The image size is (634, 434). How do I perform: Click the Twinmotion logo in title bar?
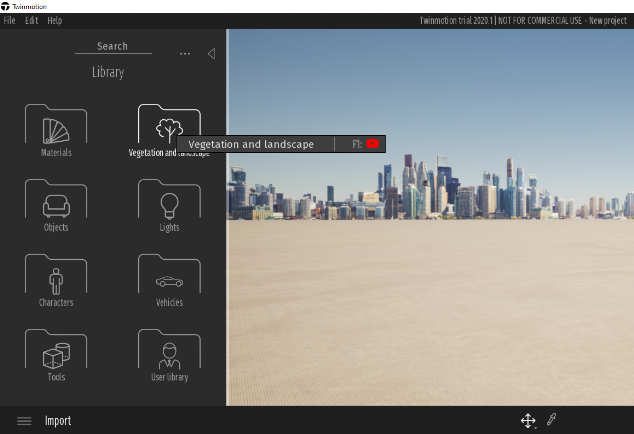5,6
